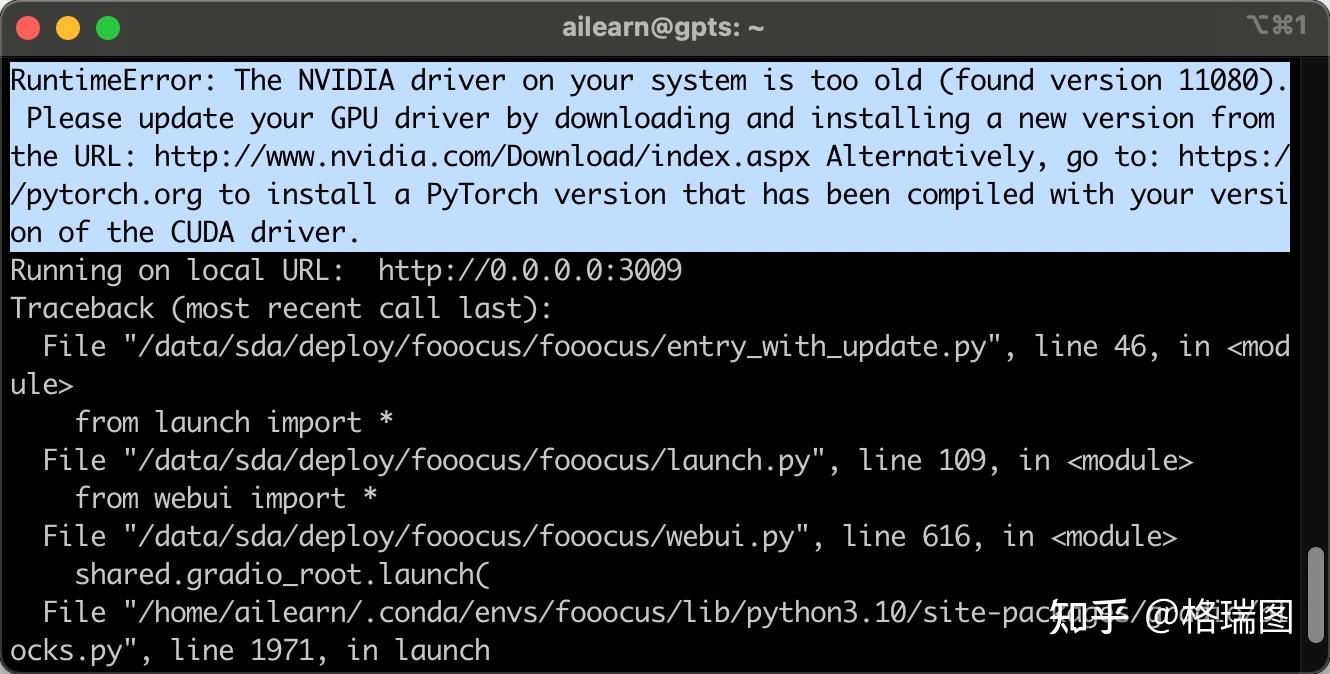1330x674 pixels.
Task: Close the terminal window with the red button
Action: point(28,28)
